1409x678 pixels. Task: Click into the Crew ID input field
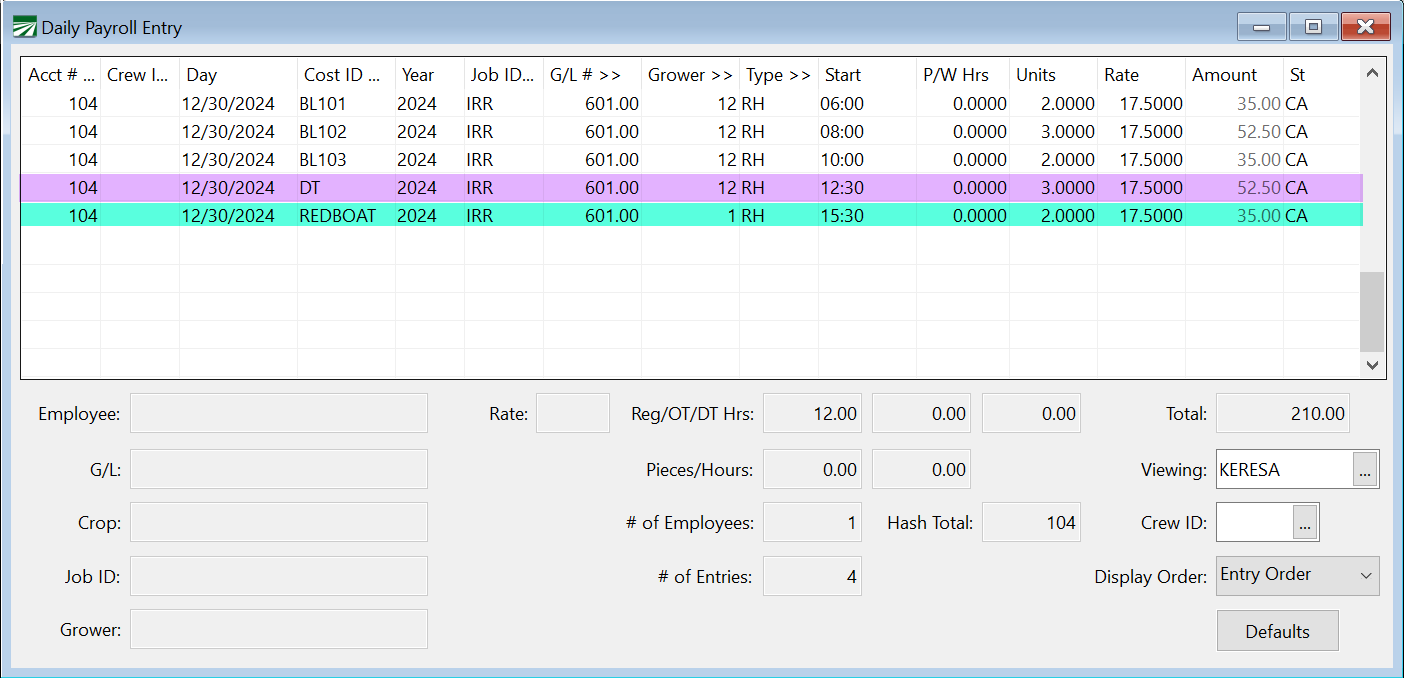pyautogui.click(x=1254, y=522)
